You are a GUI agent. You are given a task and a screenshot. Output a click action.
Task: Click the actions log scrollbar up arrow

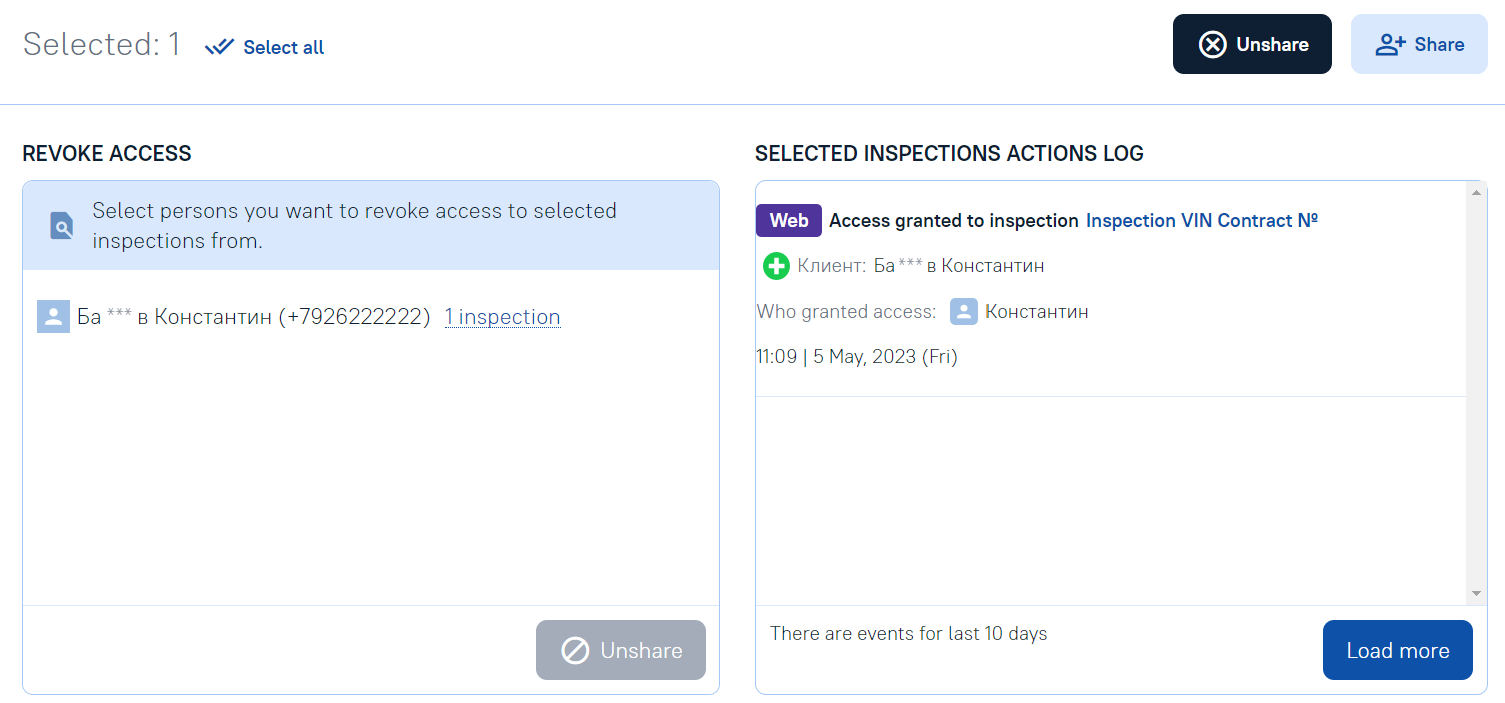point(1477,192)
